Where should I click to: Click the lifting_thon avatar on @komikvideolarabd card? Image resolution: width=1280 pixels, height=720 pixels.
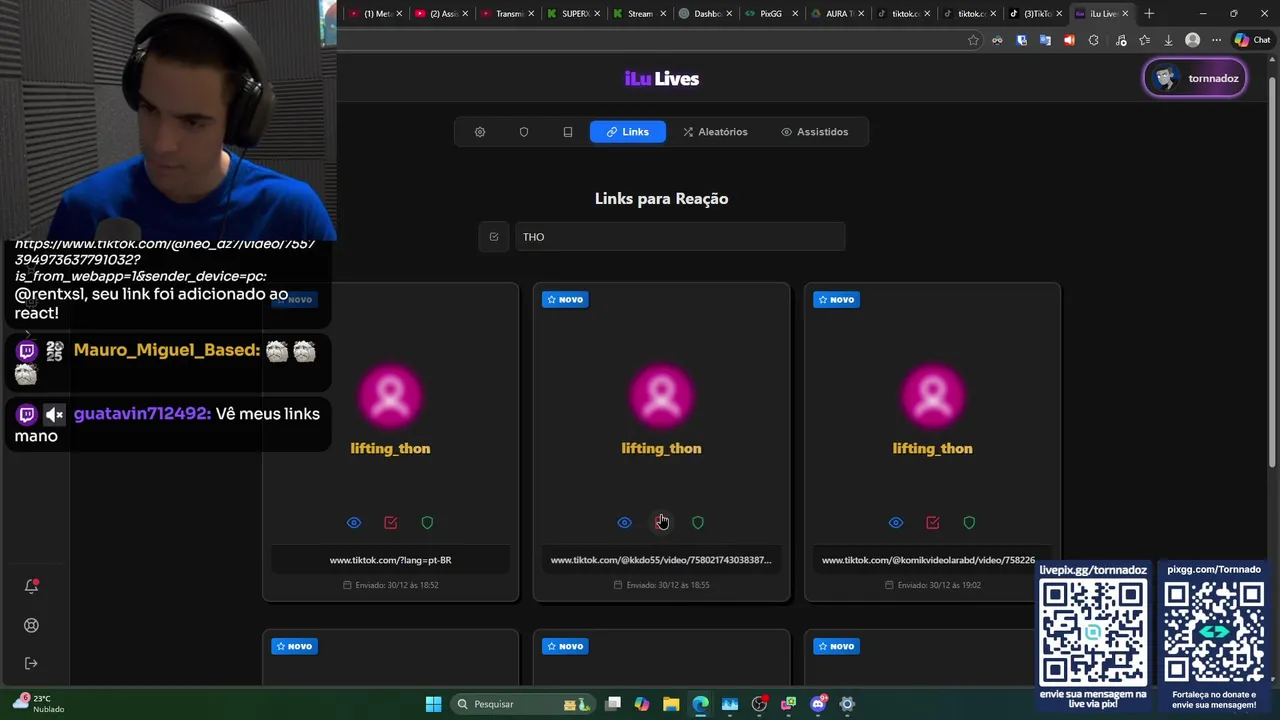(932, 396)
